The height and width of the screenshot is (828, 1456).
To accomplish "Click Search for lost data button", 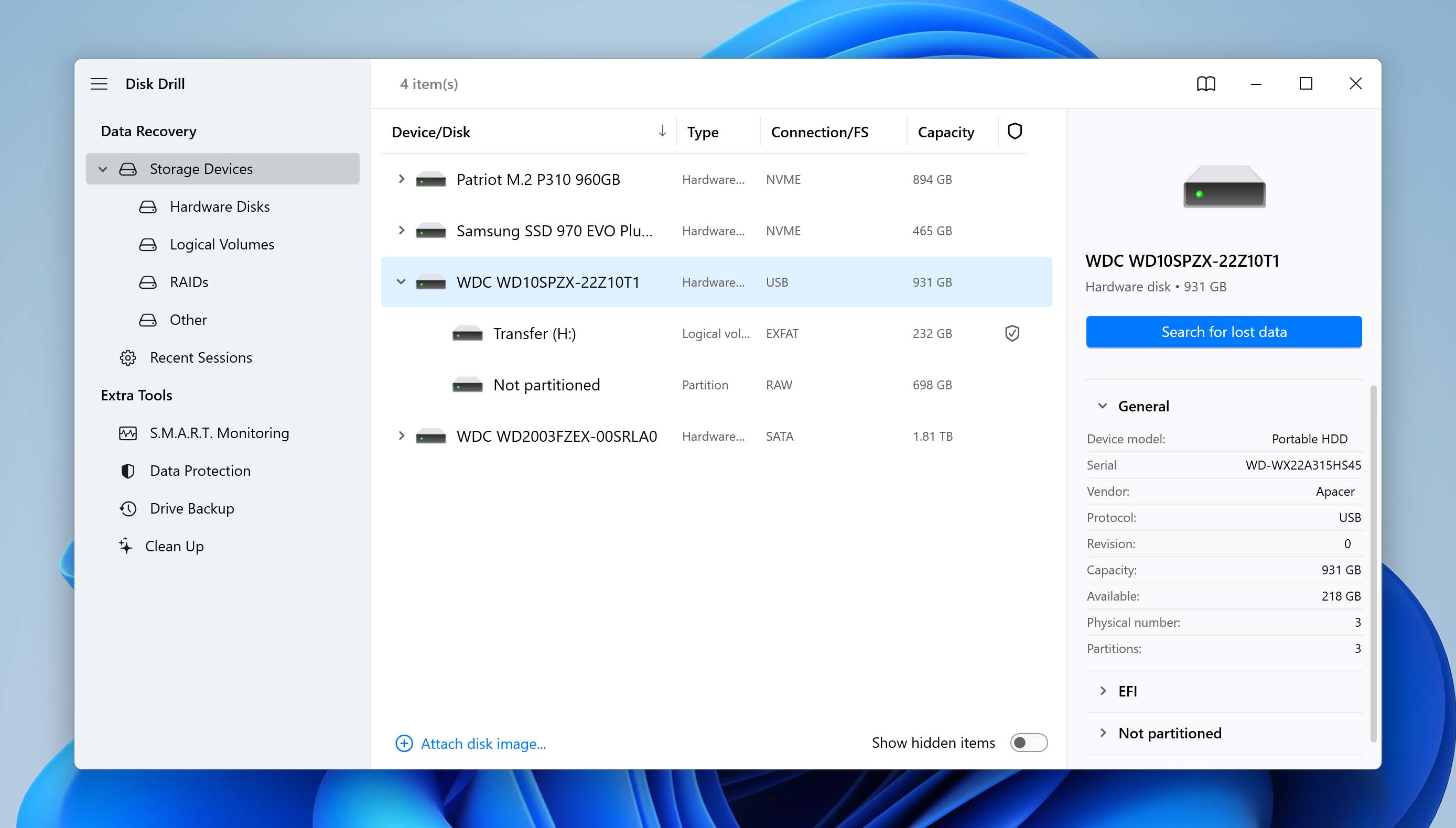I will (x=1223, y=331).
